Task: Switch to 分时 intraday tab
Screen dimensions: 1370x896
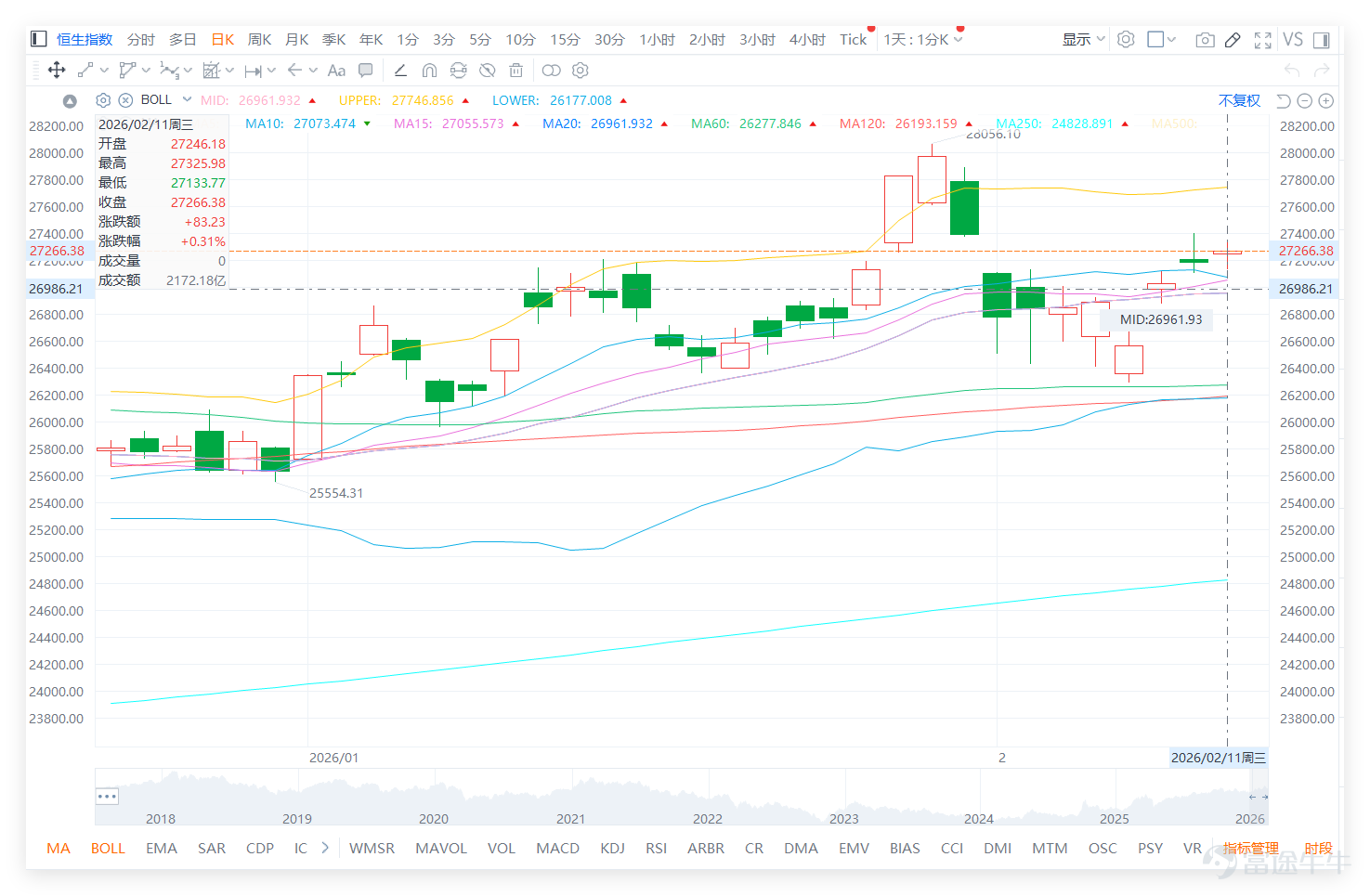Action: 141,39
